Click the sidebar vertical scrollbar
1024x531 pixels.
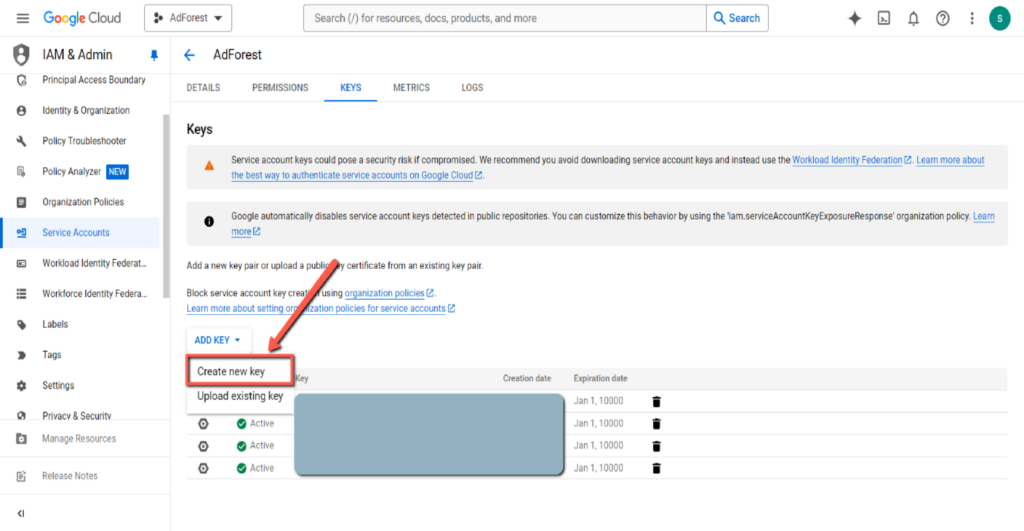click(166, 206)
